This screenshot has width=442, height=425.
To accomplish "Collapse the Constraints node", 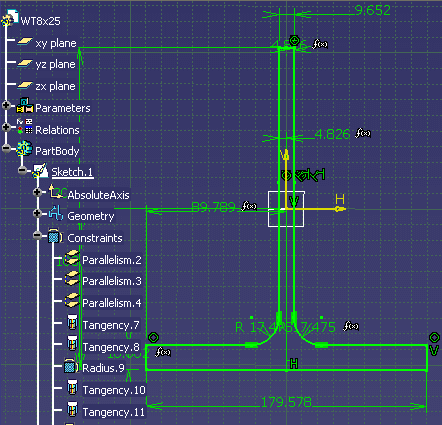I will [37, 236].
